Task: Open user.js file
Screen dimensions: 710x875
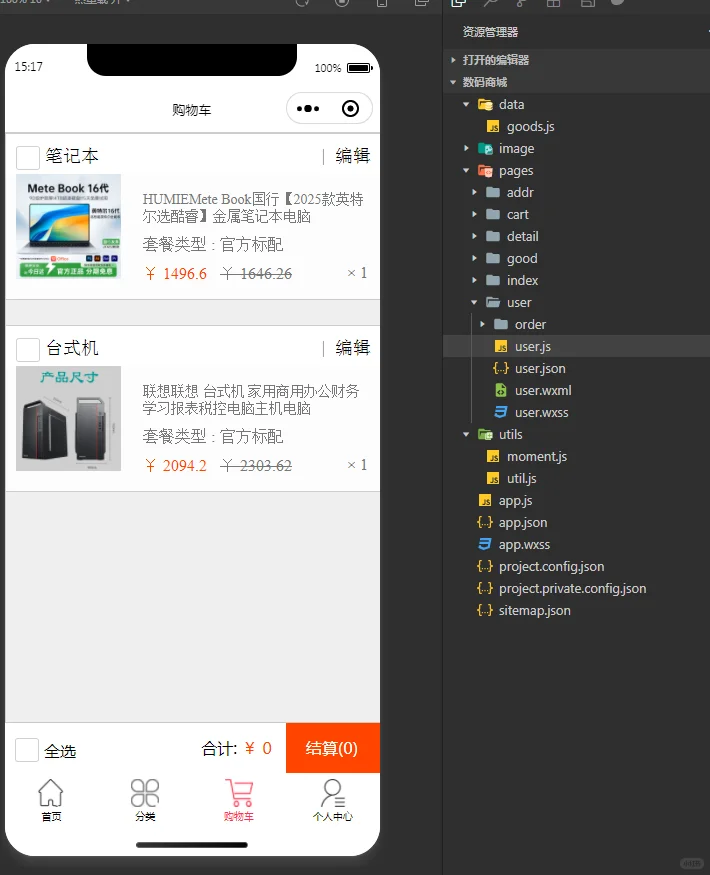Action: tap(532, 347)
